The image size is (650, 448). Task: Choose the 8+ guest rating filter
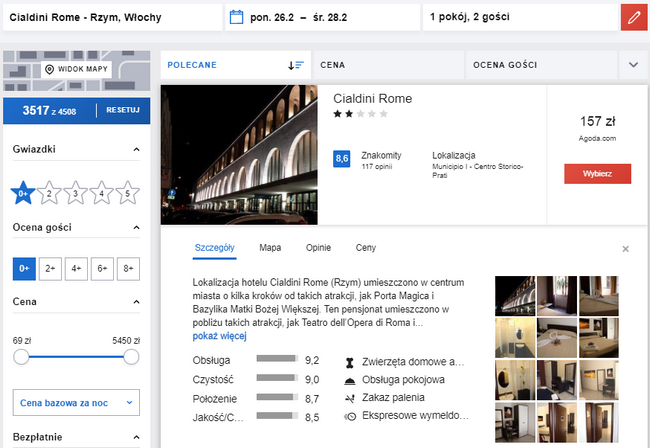(128, 269)
